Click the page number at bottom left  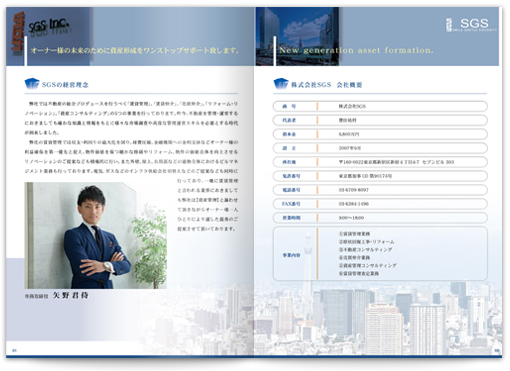(14, 350)
